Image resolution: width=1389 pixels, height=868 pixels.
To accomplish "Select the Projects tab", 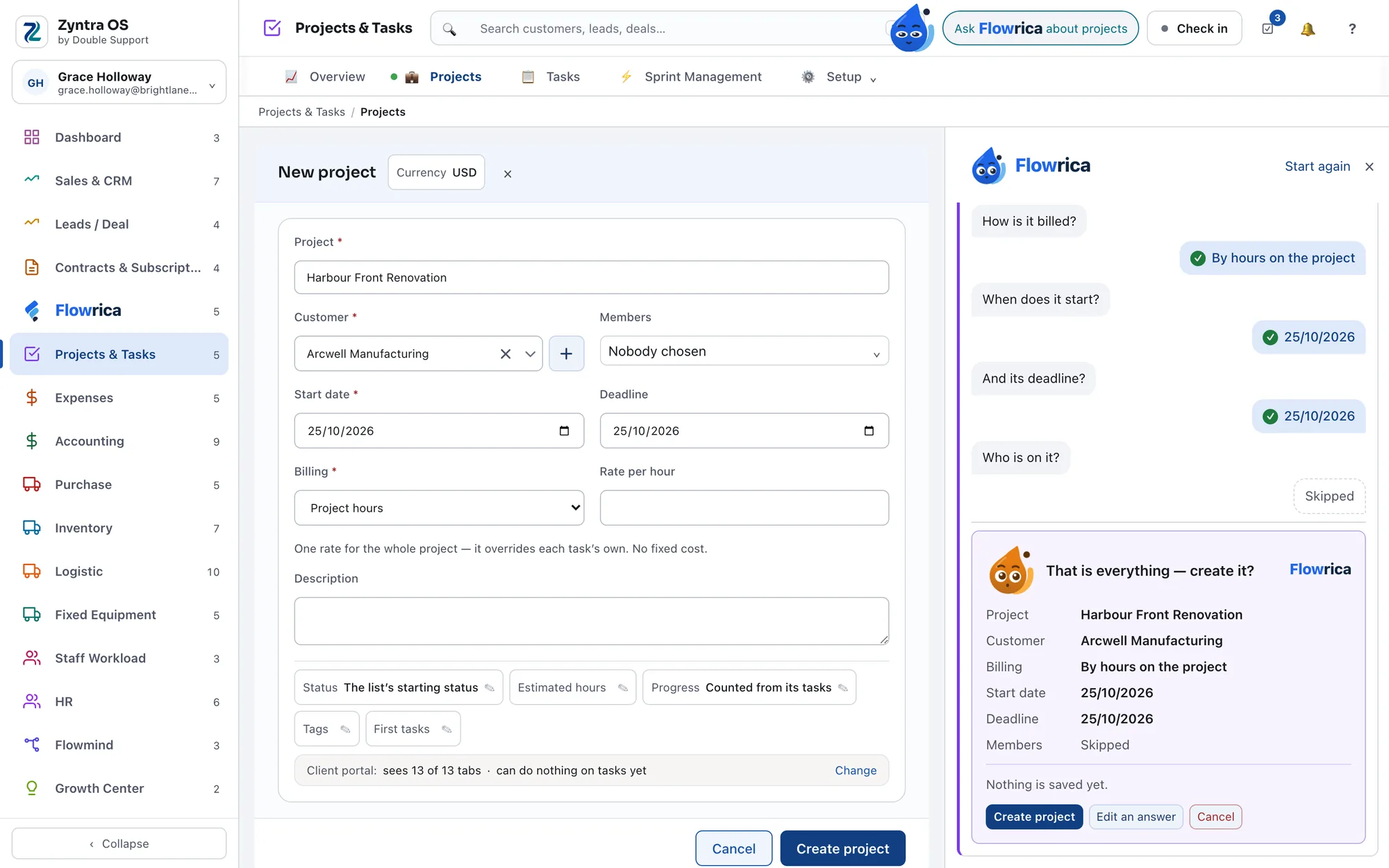I will [x=443, y=77].
